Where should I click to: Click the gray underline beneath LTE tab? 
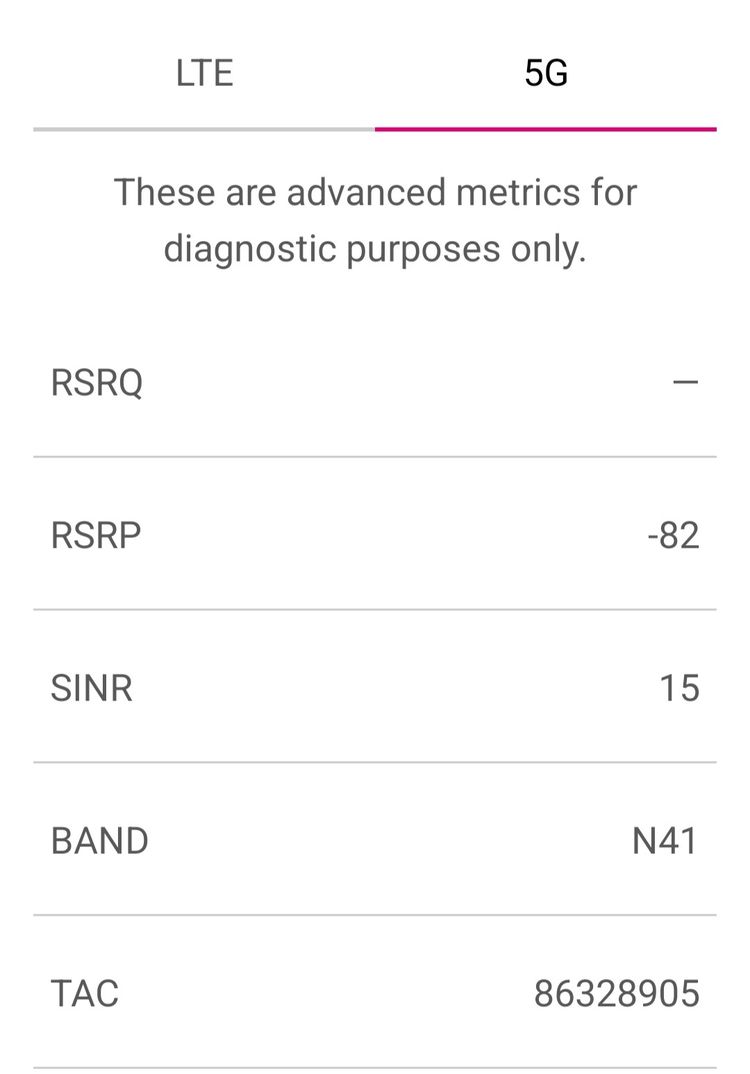coord(204,129)
